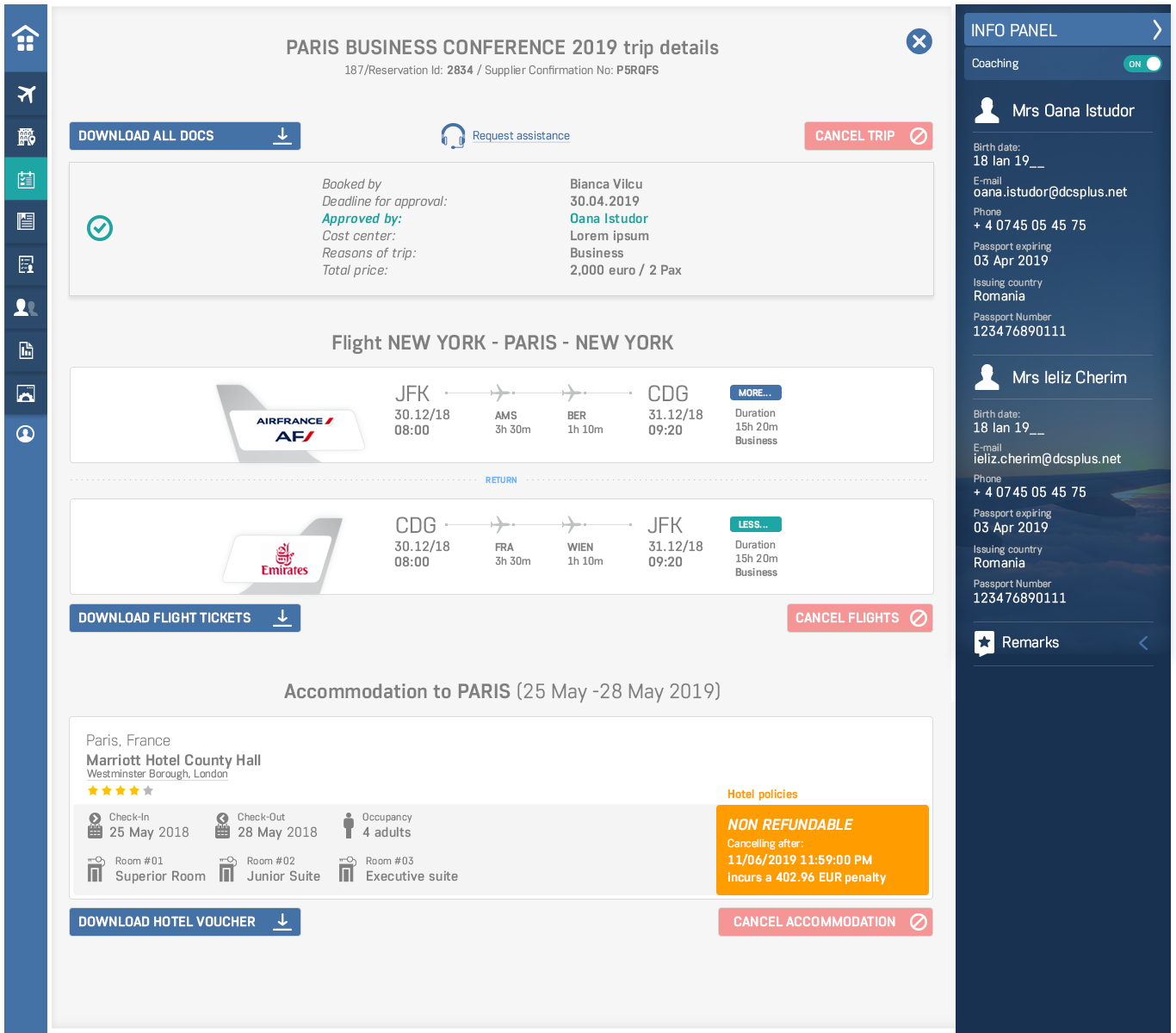Click ieliz.cherim@dcsplus.net email address

[1047, 459]
